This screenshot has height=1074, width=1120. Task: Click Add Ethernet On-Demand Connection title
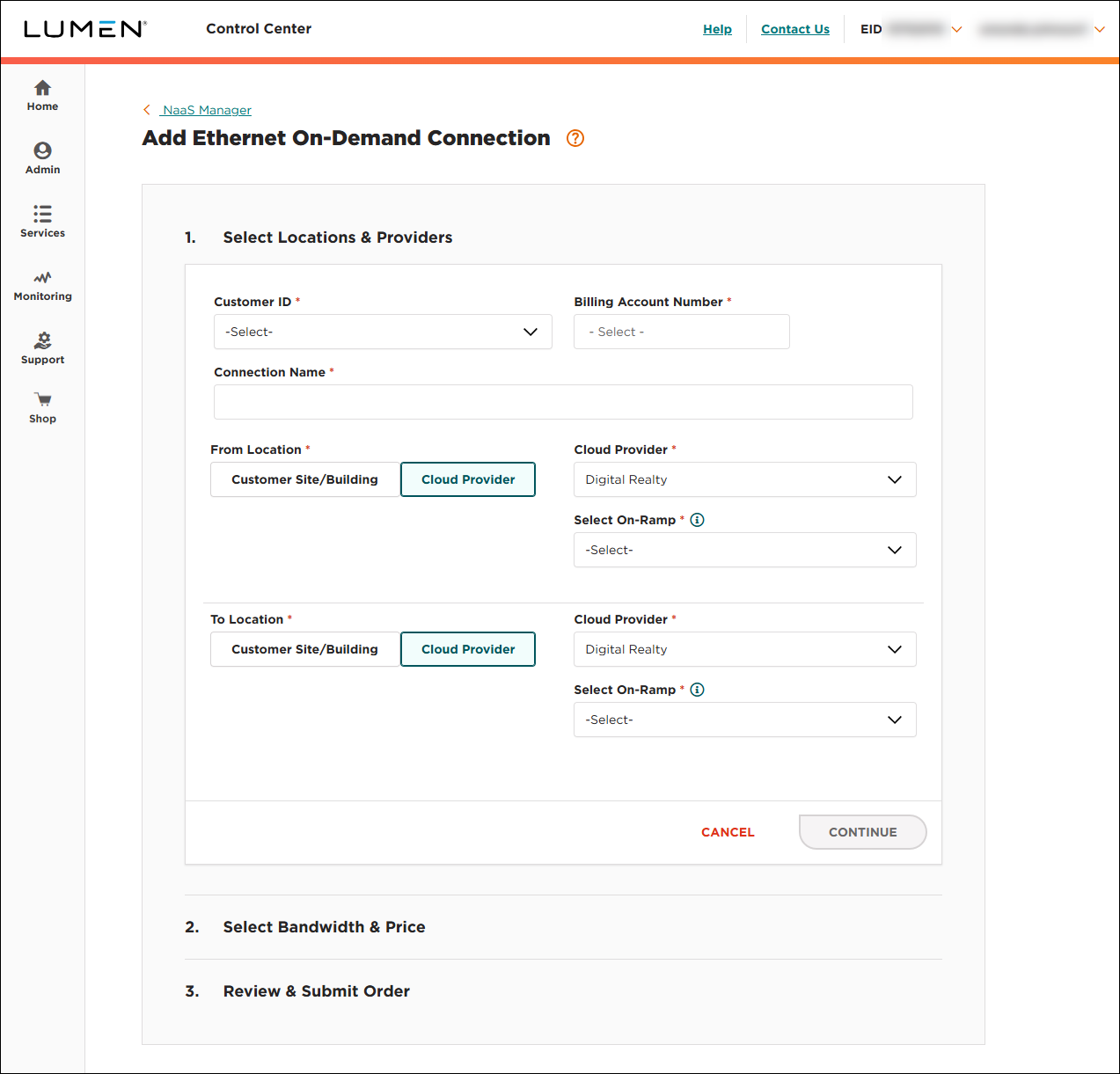point(347,138)
